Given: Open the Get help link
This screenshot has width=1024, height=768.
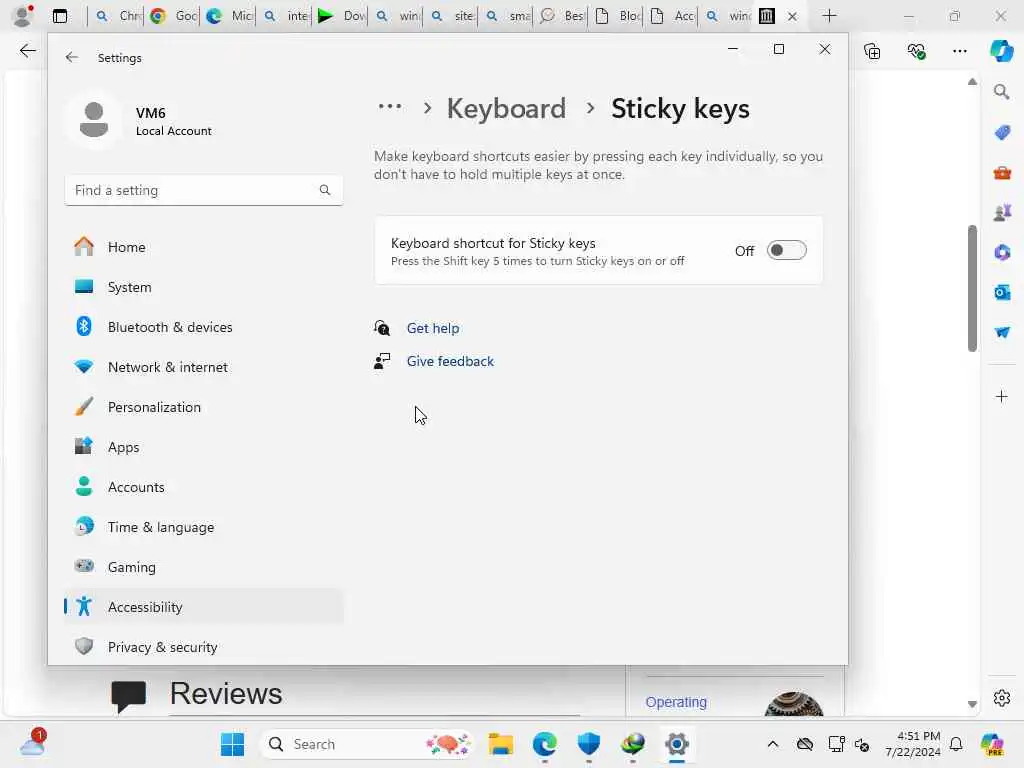Looking at the screenshot, I should coord(432,328).
